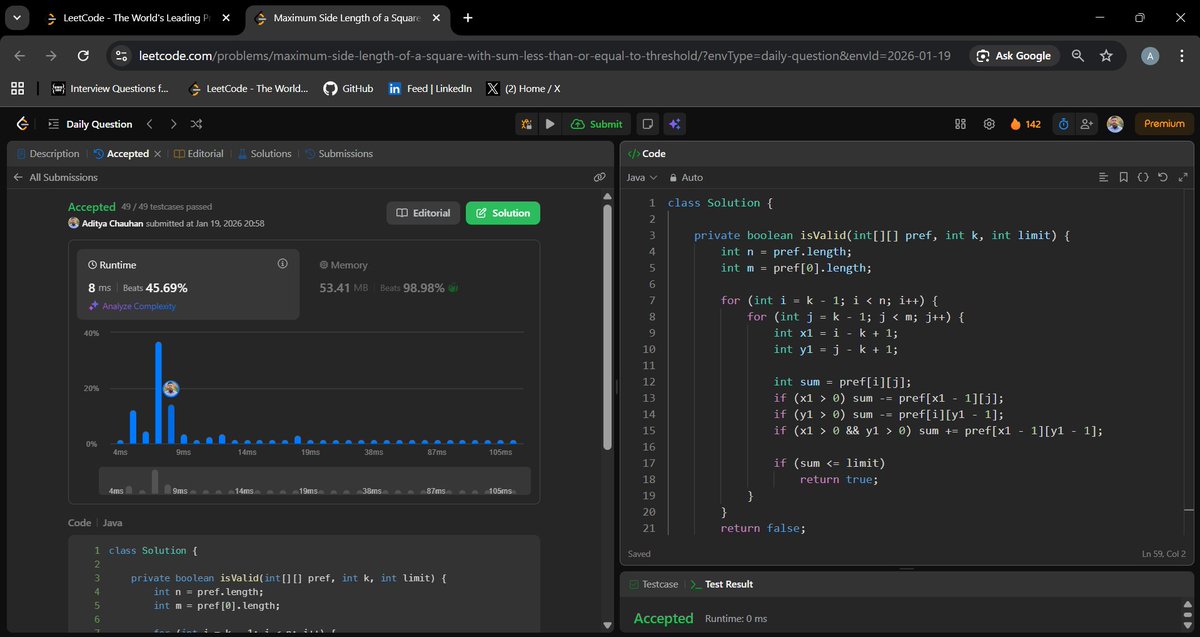This screenshot has width=1200, height=637.
Task: Click the green Solution button
Action: point(503,213)
